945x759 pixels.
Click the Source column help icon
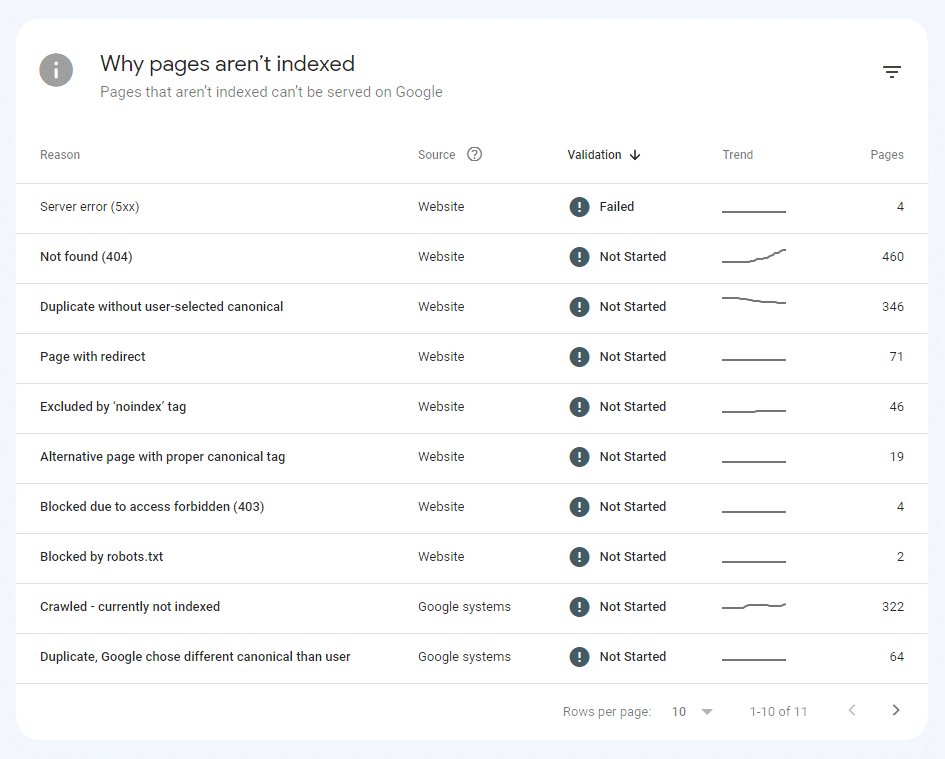pyautogui.click(x=474, y=154)
